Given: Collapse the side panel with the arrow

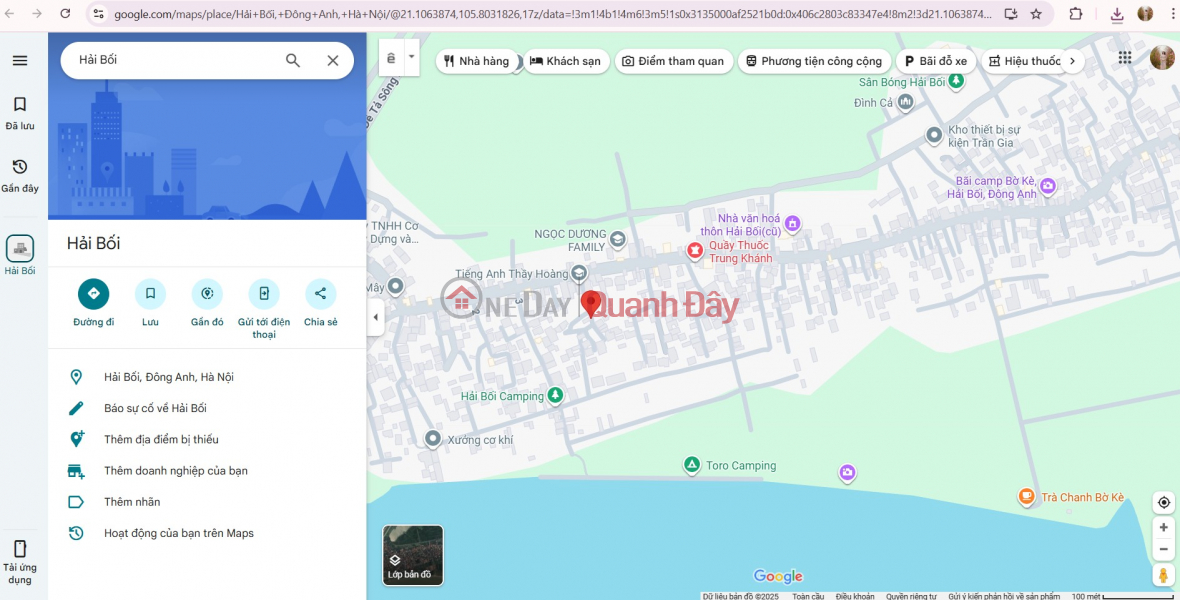Looking at the screenshot, I should tap(375, 317).
